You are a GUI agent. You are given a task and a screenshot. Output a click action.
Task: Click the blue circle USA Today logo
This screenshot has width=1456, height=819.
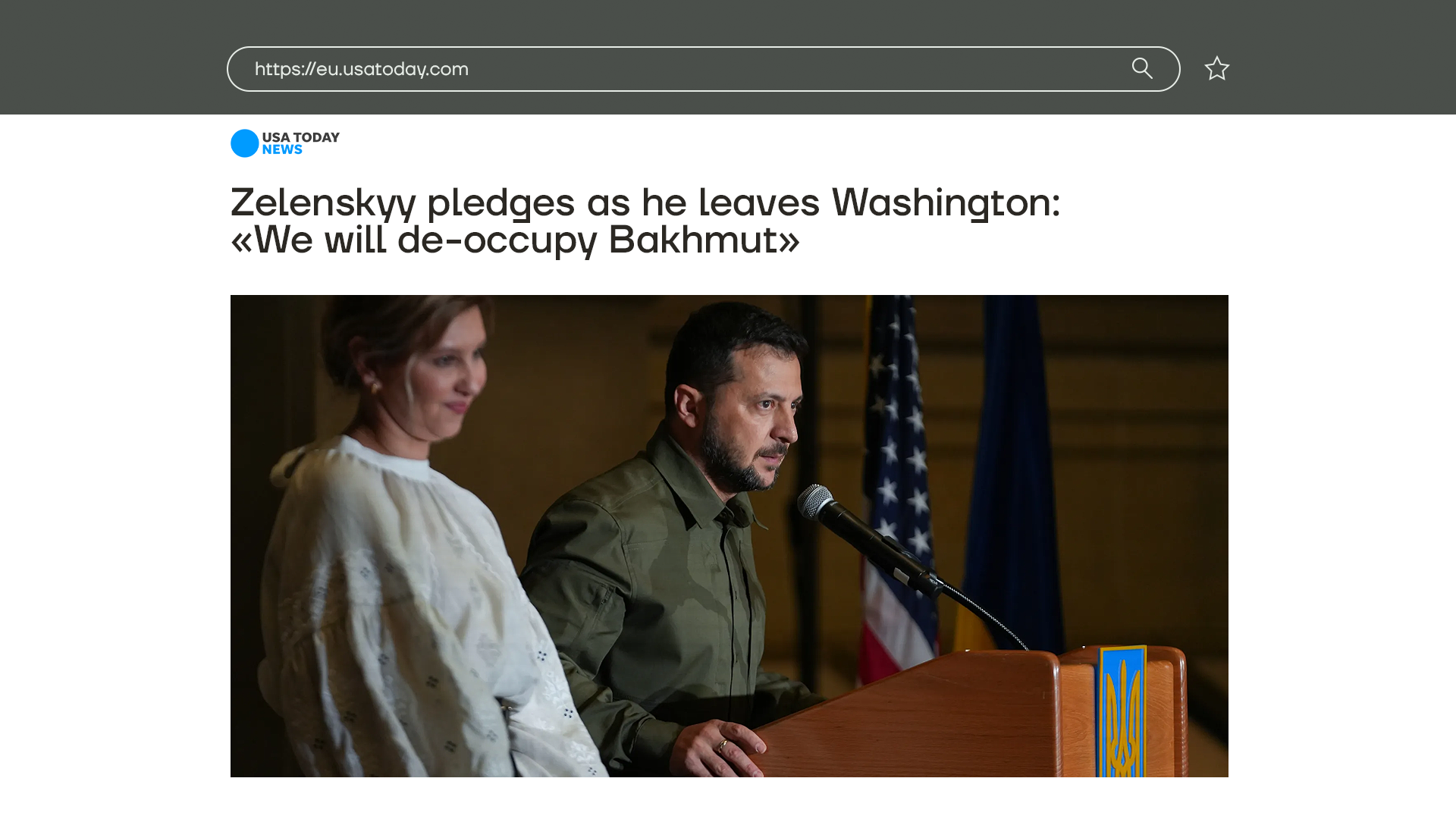click(x=245, y=143)
